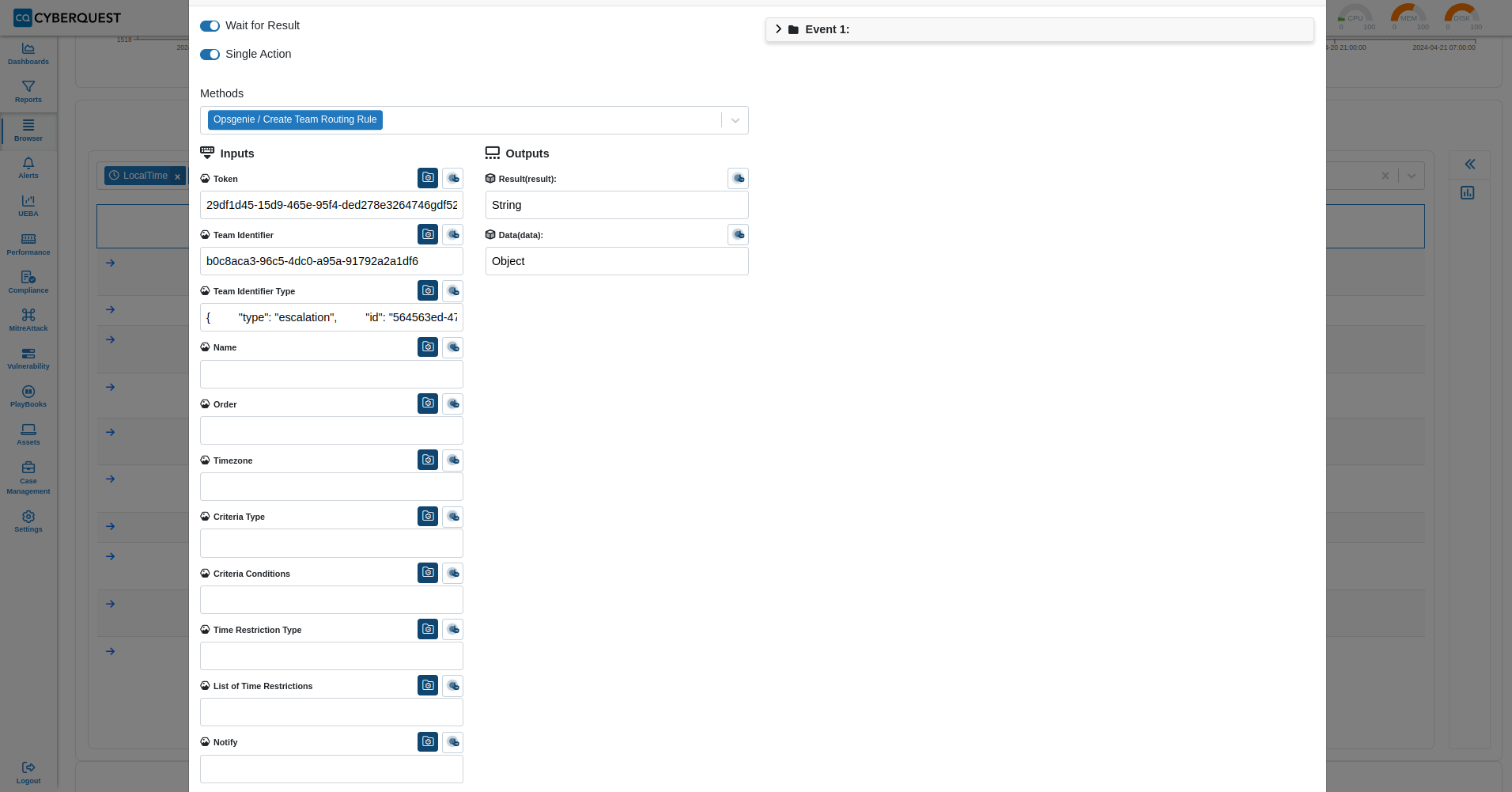
Task: Expand the Event 1 folder row
Action: (1039, 29)
